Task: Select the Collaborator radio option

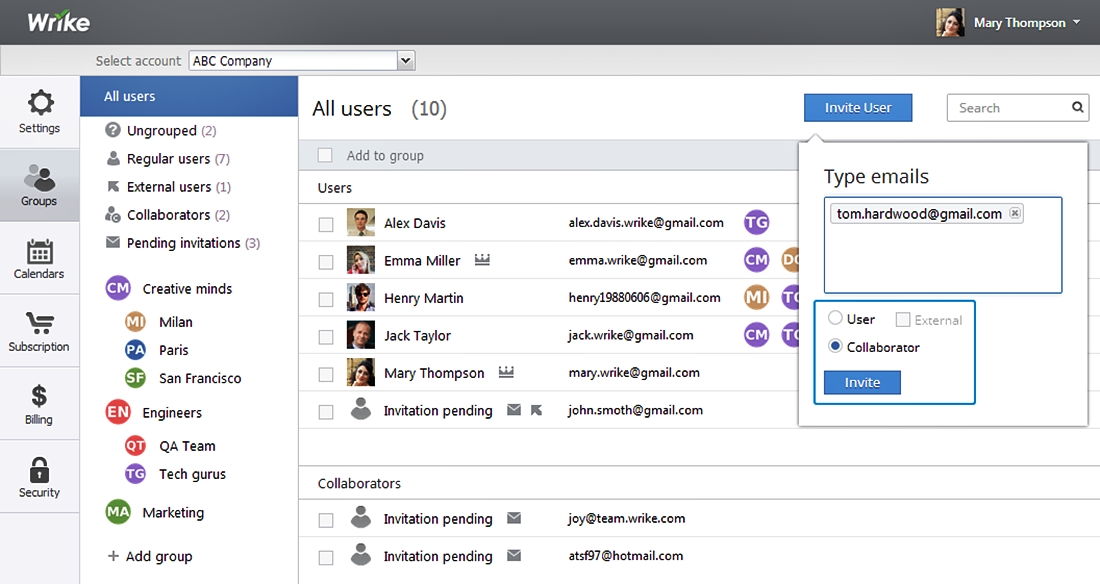Action: click(x=835, y=347)
